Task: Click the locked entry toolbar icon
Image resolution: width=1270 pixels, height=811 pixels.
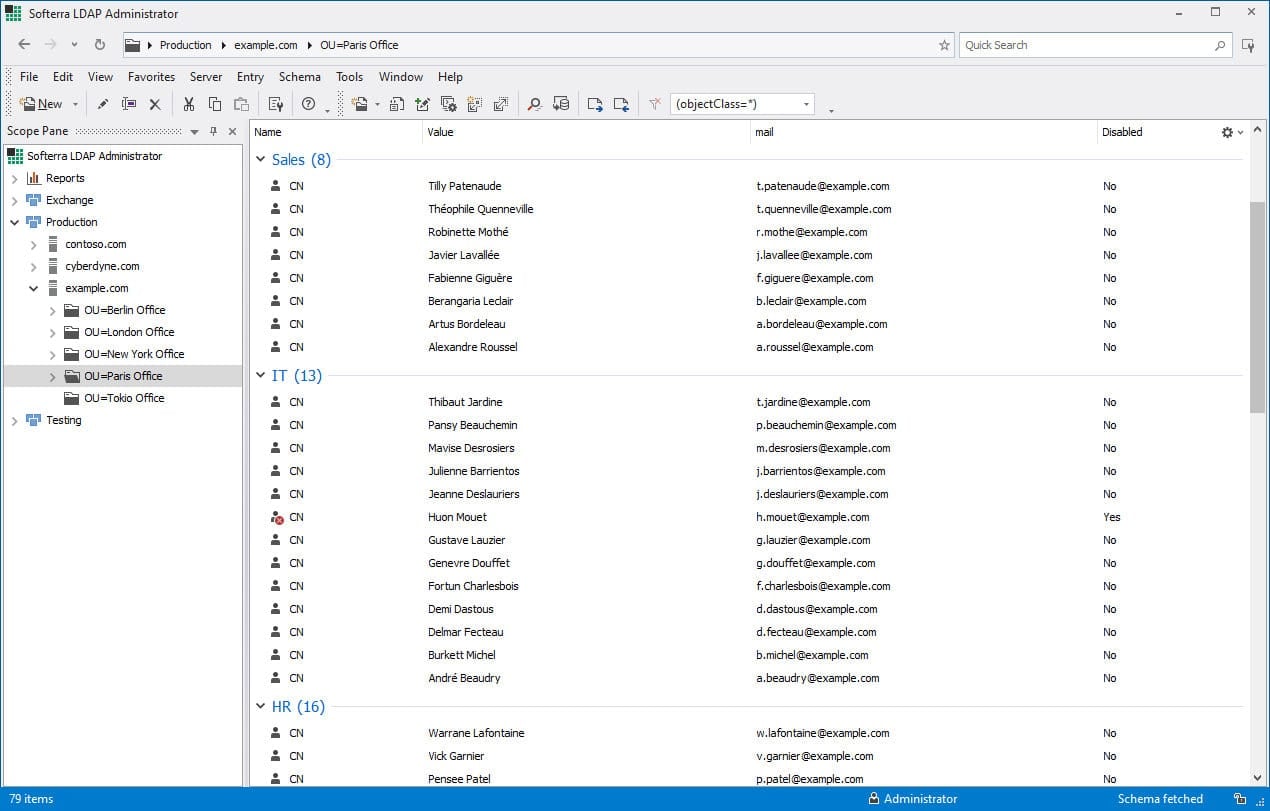Action: pyautogui.click(x=396, y=104)
